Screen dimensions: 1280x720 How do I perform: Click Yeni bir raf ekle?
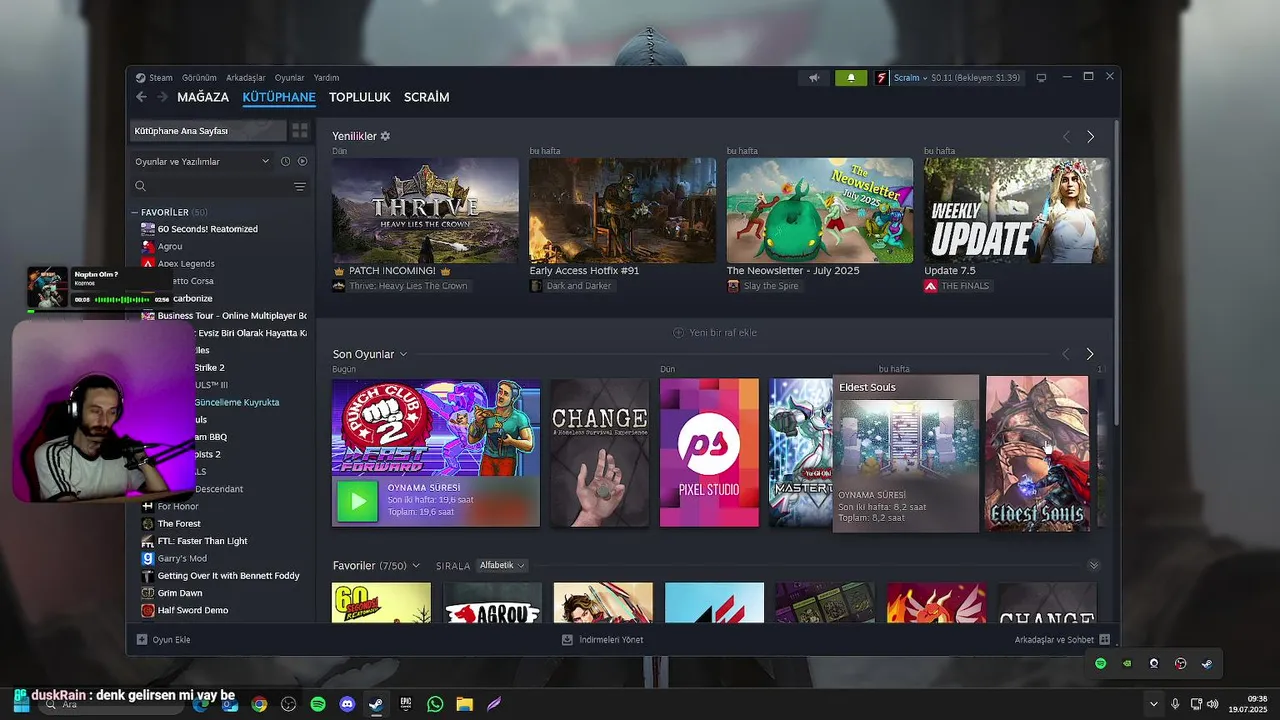(x=715, y=332)
